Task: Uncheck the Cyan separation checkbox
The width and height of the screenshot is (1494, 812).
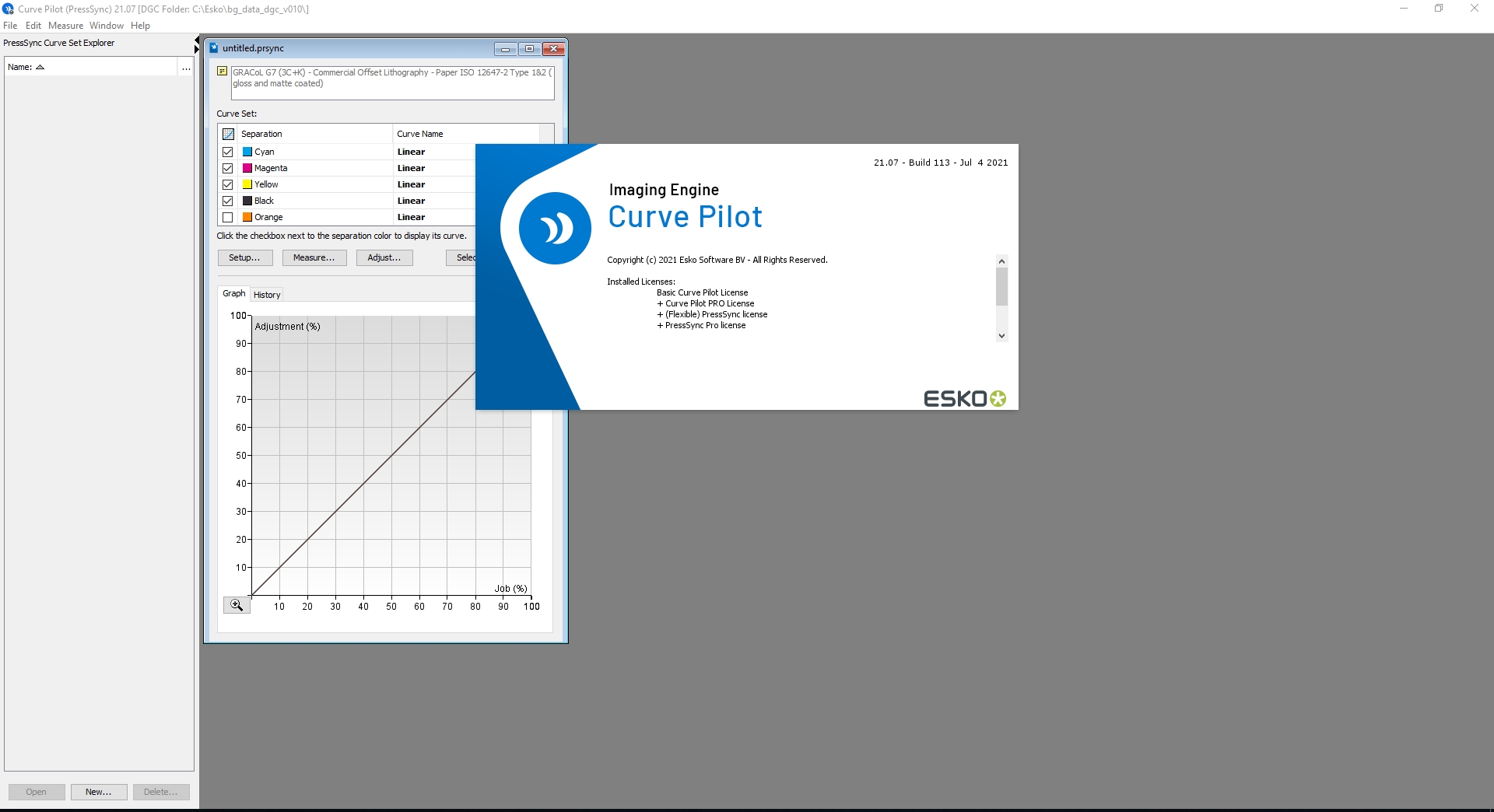Action: 228,152
